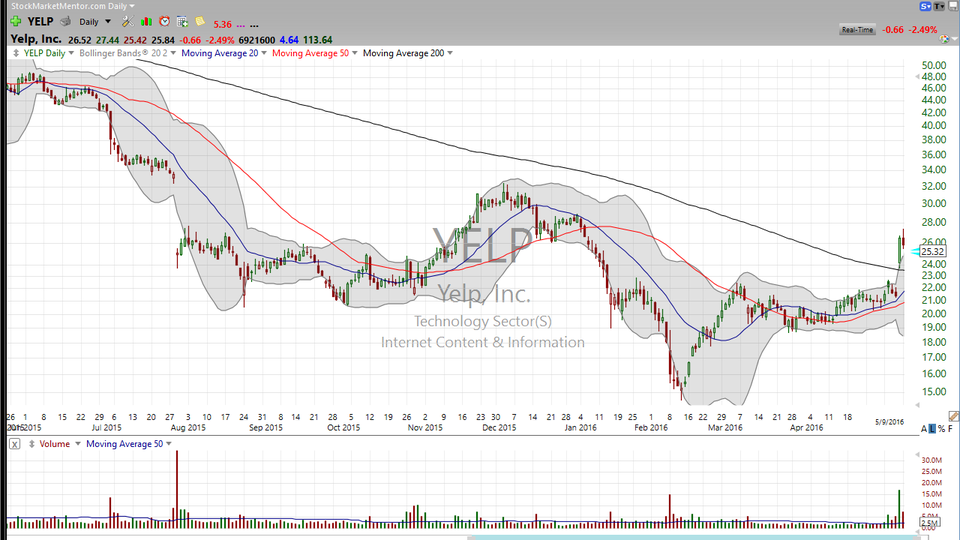Click the 2.5M volume axis marker
The height and width of the screenshot is (540, 960).
(930, 522)
